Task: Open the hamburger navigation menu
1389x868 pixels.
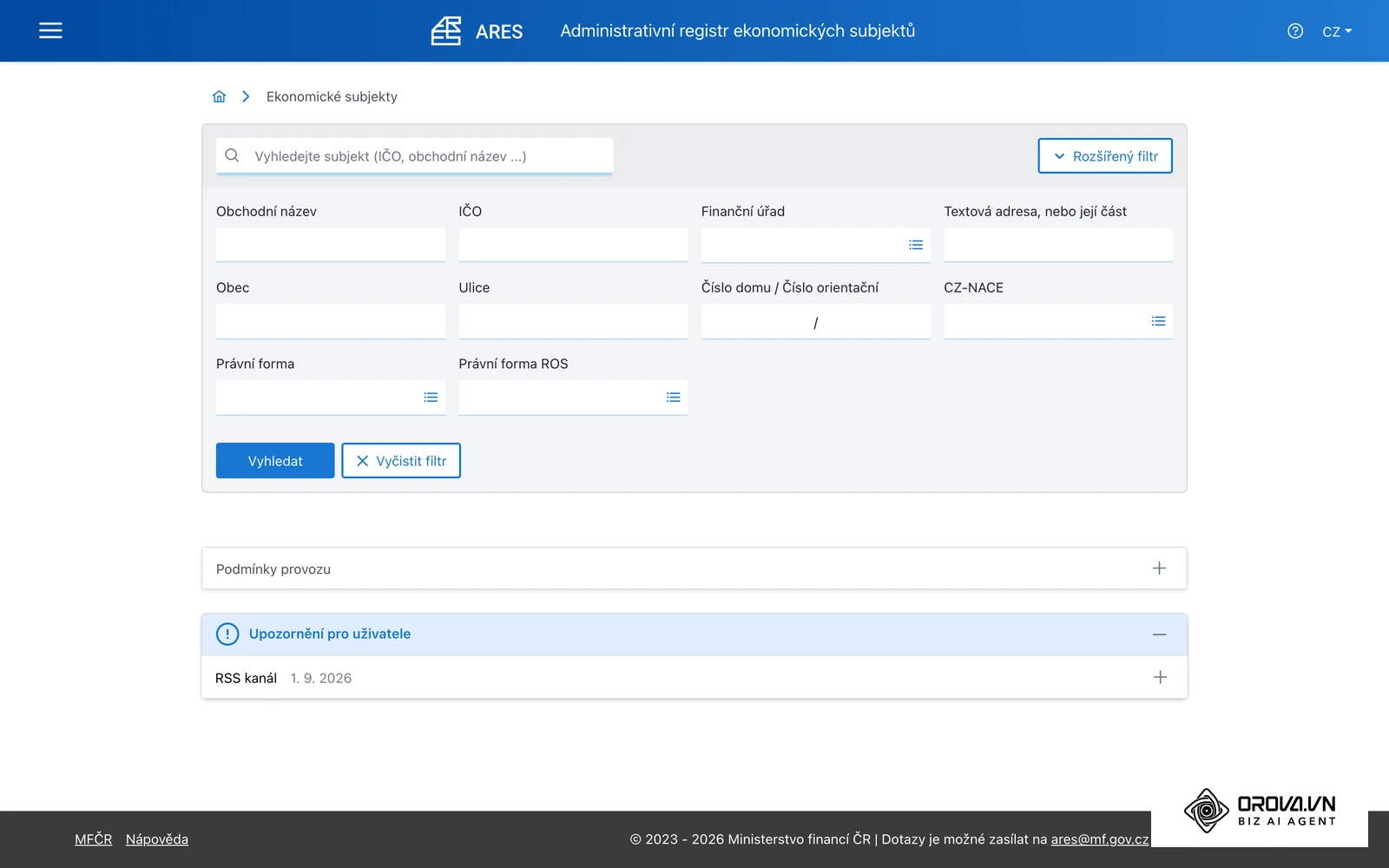Action: [x=50, y=30]
